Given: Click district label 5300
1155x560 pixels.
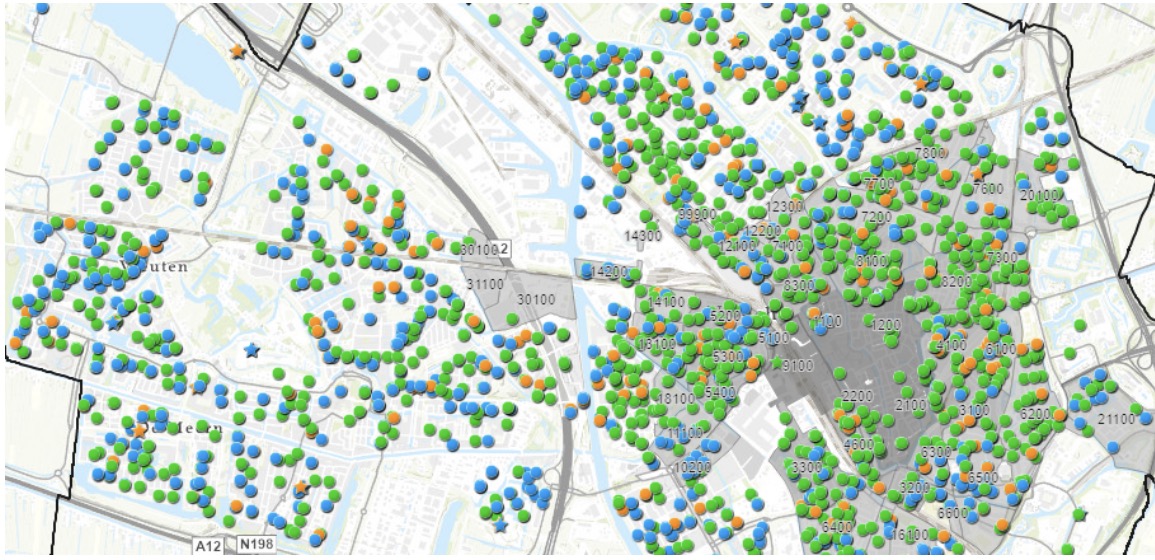Looking at the screenshot, I should tap(728, 357).
